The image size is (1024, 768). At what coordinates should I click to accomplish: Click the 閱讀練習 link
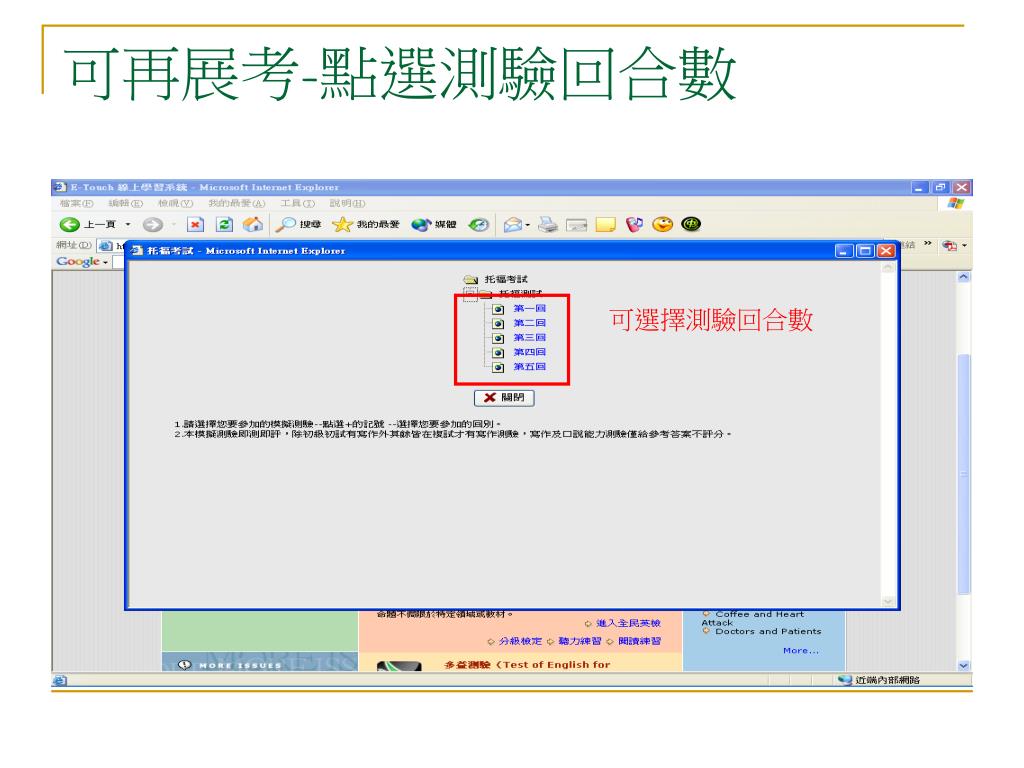click(x=639, y=641)
